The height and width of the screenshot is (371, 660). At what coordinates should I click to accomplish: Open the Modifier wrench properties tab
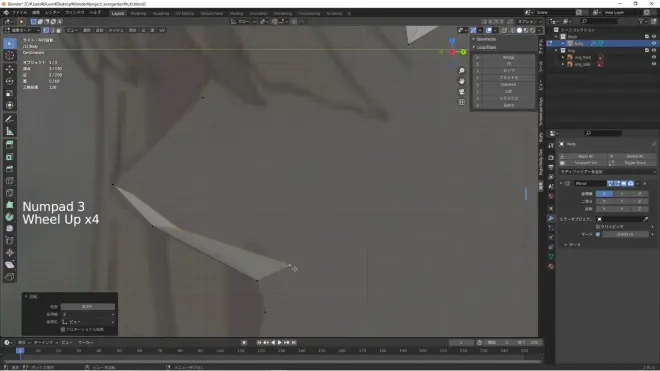point(551,218)
